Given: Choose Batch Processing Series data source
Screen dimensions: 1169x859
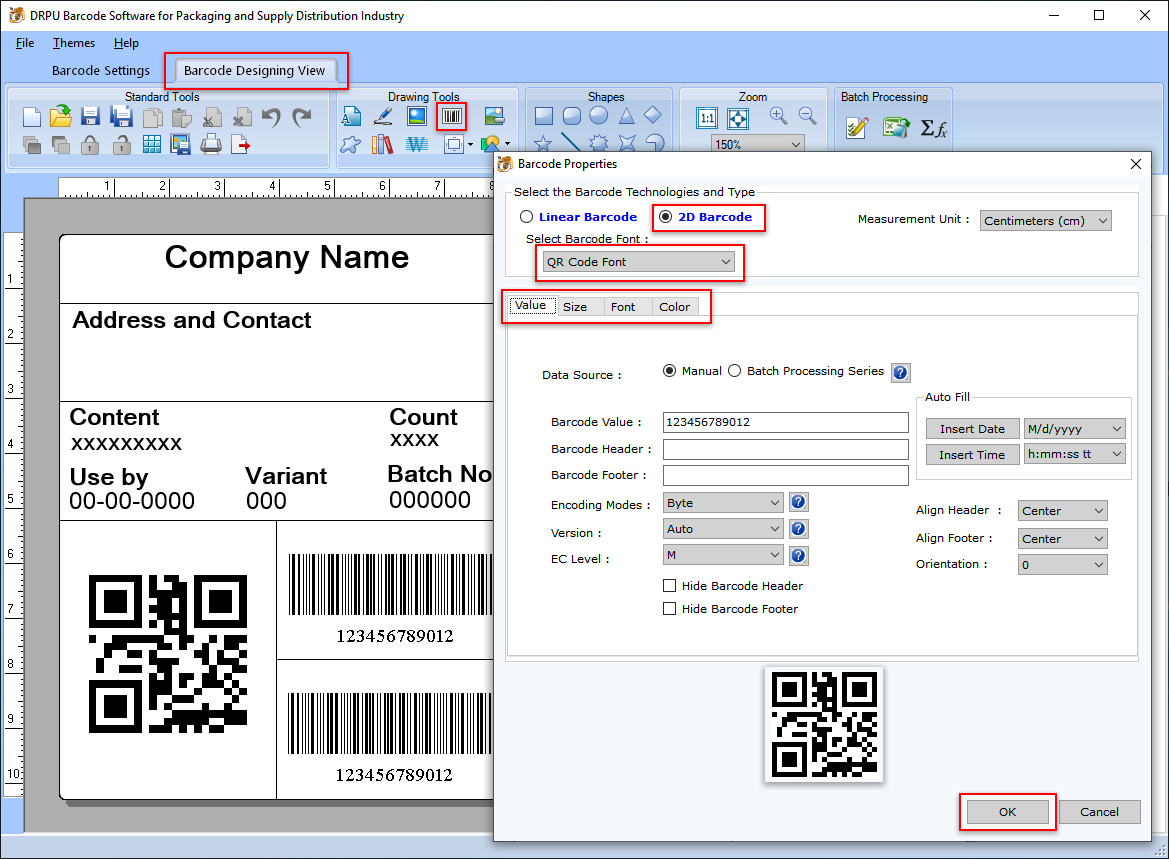Looking at the screenshot, I should click(x=734, y=371).
